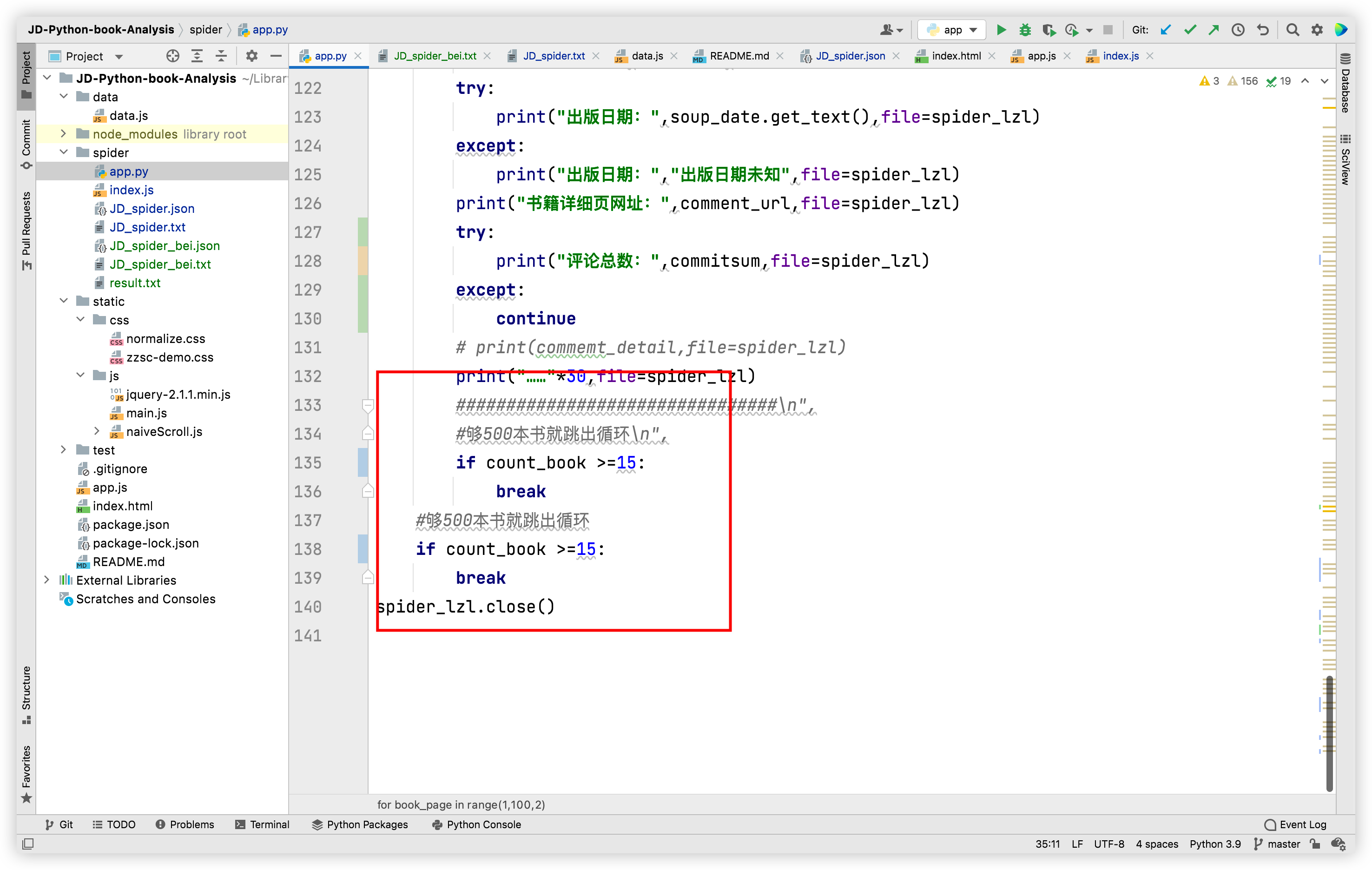Image resolution: width=1372 pixels, height=870 pixels.
Task: Update project from Git (blue arrow)
Action: pos(1166,30)
